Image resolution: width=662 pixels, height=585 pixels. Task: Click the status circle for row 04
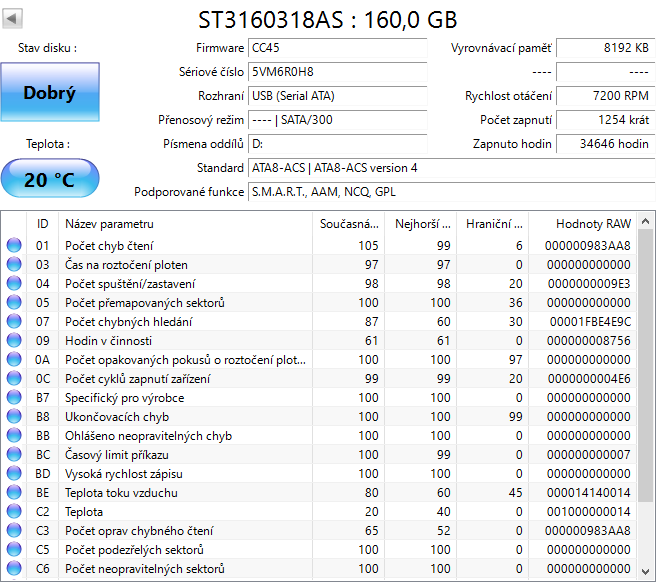tap(14, 283)
